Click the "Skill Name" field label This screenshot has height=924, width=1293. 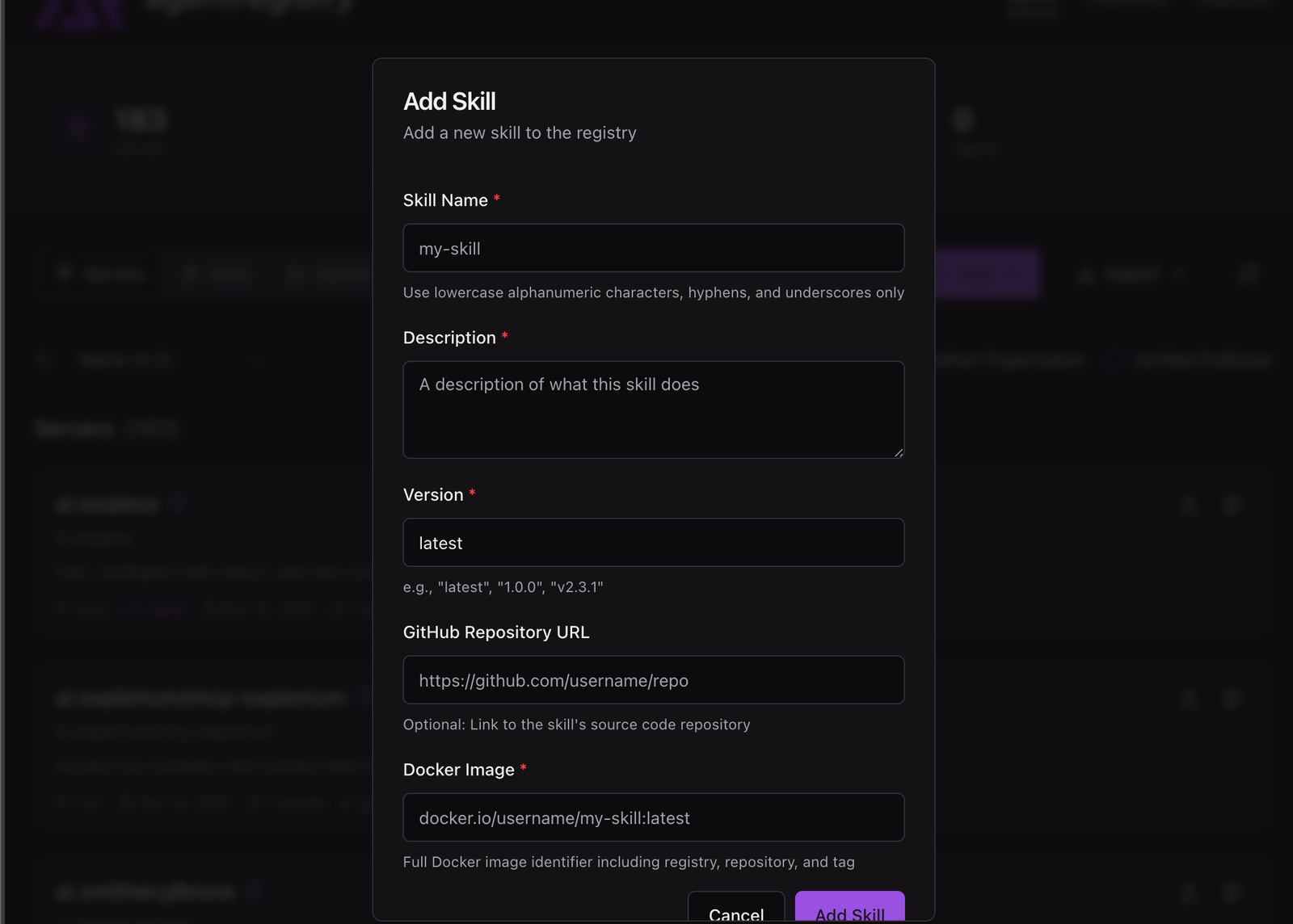445,200
